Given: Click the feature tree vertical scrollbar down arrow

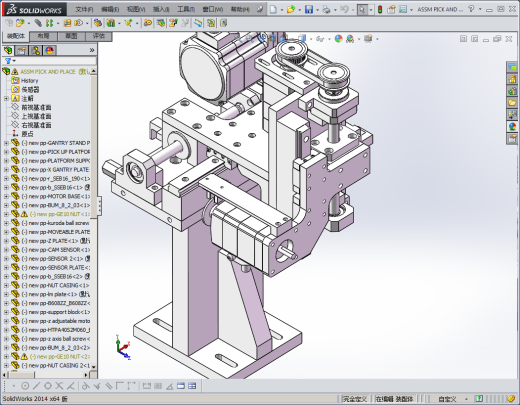Looking at the screenshot, I should (x=94, y=367).
